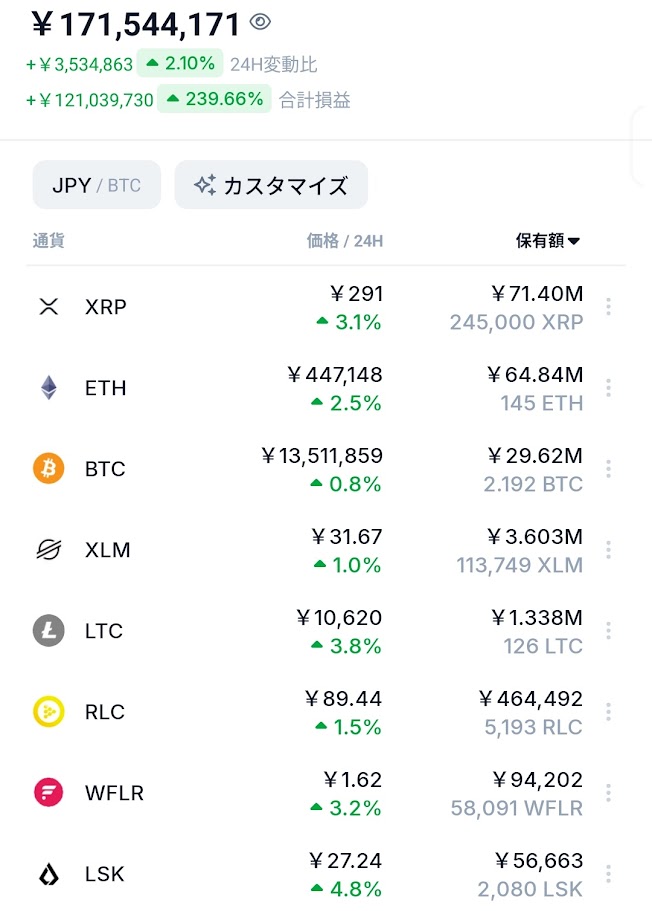Click the 2.10% 24H change badge
Screen dimensions: 652x911
click(180, 64)
